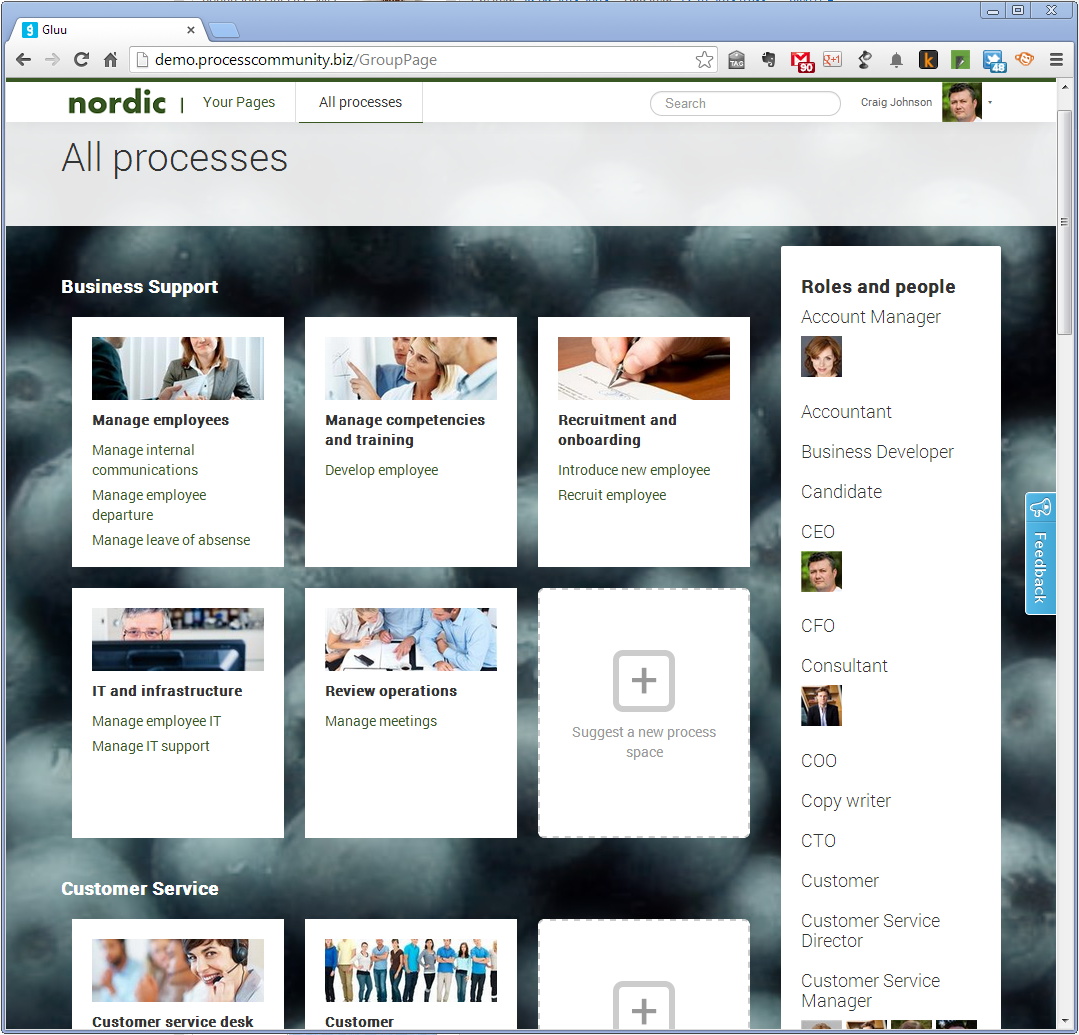
Task: Select the Copy writer role
Action: click(846, 801)
